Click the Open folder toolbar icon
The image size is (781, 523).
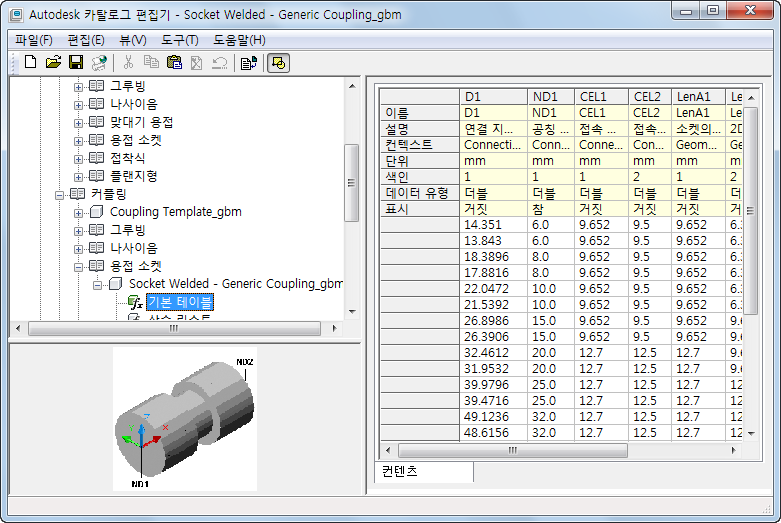pyautogui.click(x=53, y=62)
